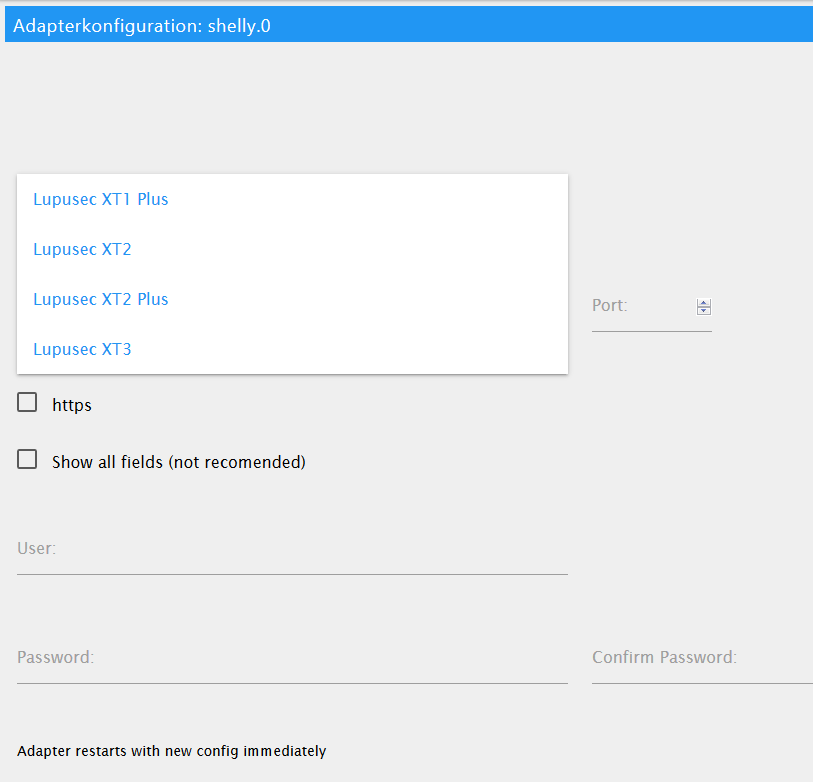Viewport: 813px width, 782px height.
Task: Click the 'Password:' placeholder label
Action: 56,657
